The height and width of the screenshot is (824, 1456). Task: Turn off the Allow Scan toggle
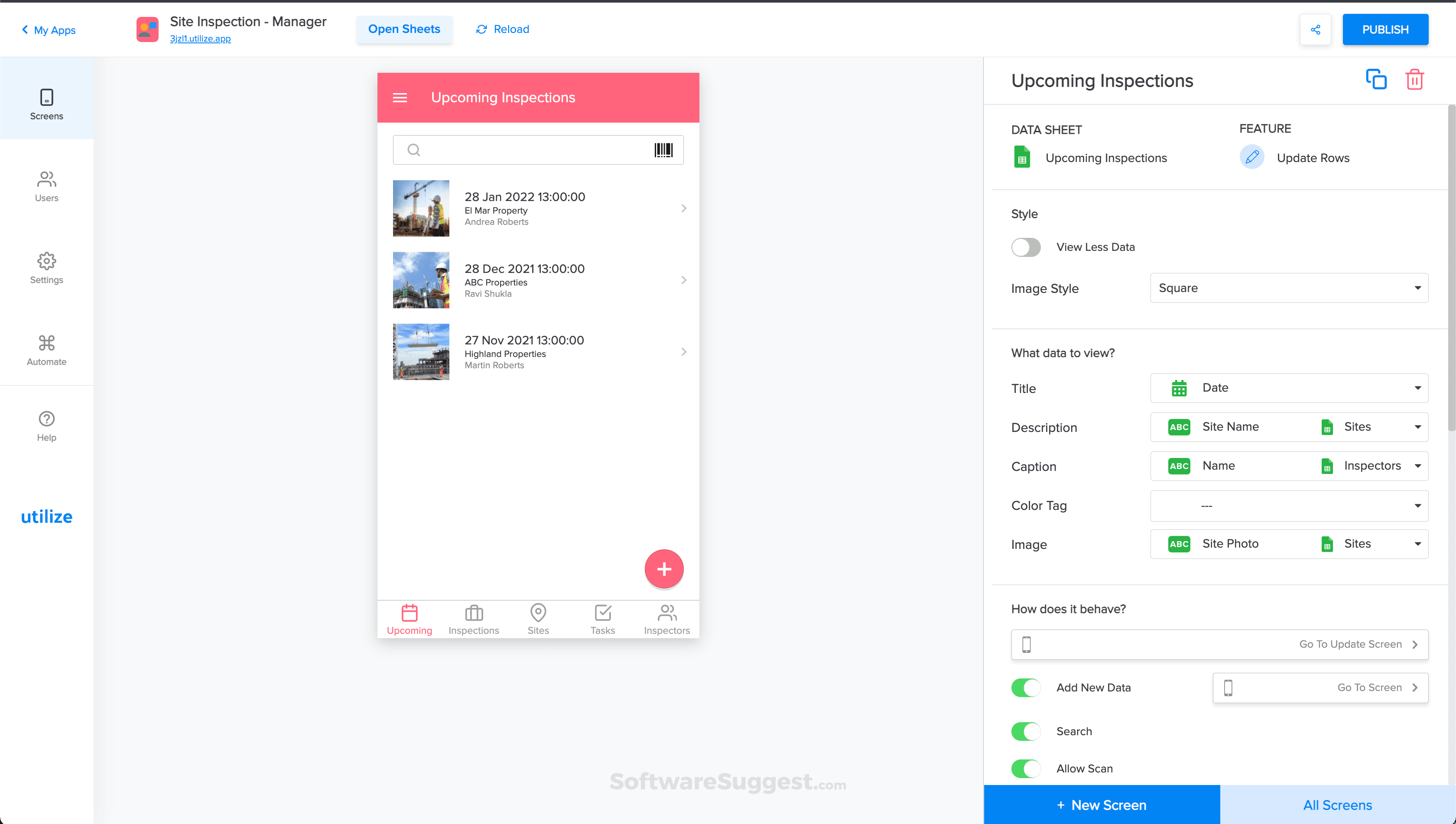coord(1026,769)
